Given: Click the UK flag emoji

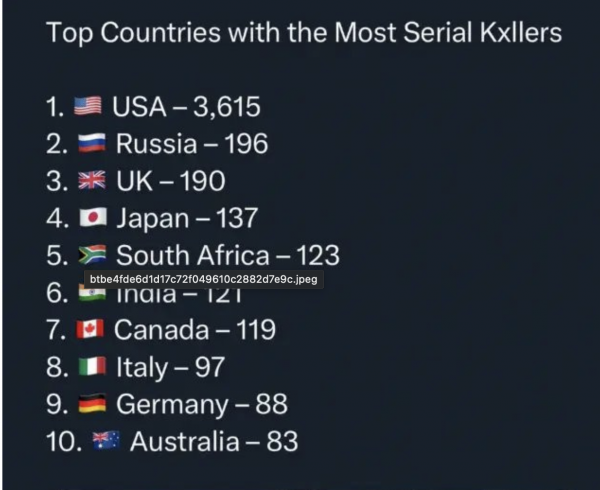Looking at the screenshot, I should [92, 180].
